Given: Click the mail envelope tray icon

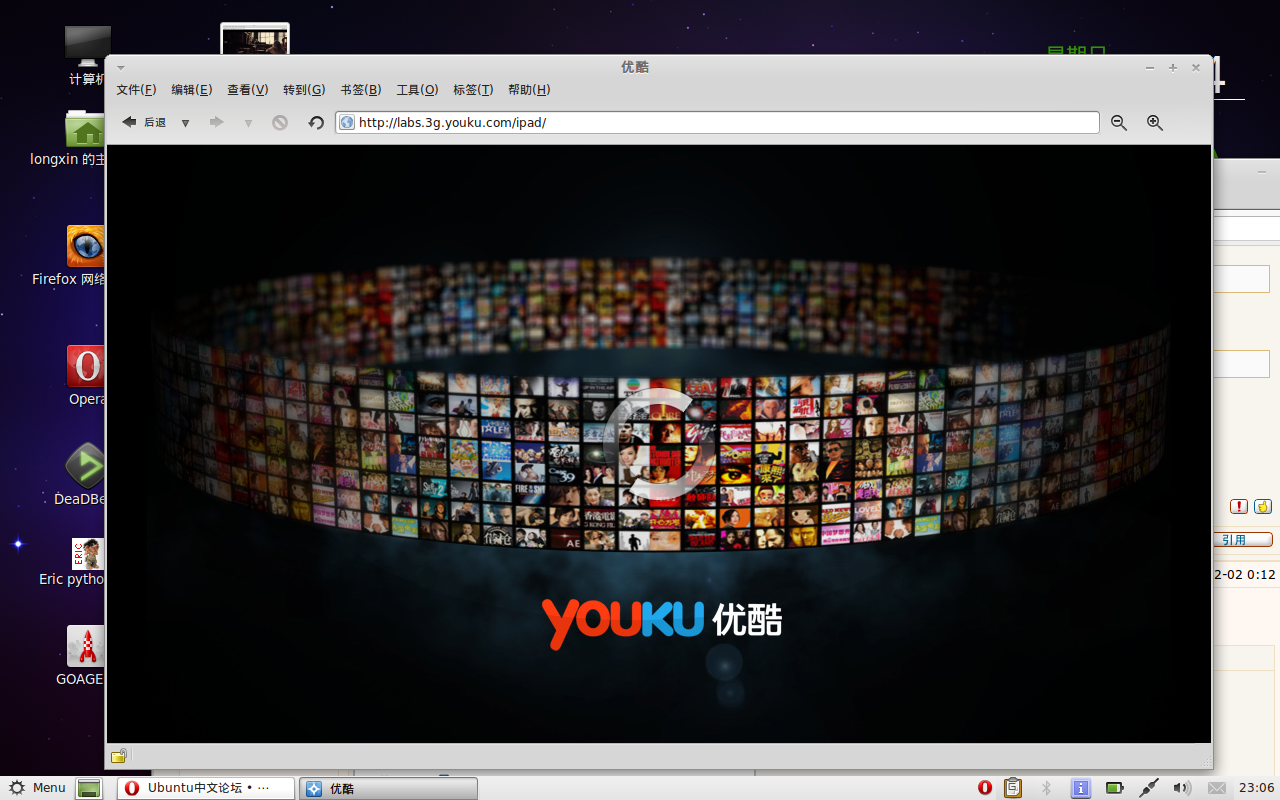Looking at the screenshot, I should [1217, 788].
